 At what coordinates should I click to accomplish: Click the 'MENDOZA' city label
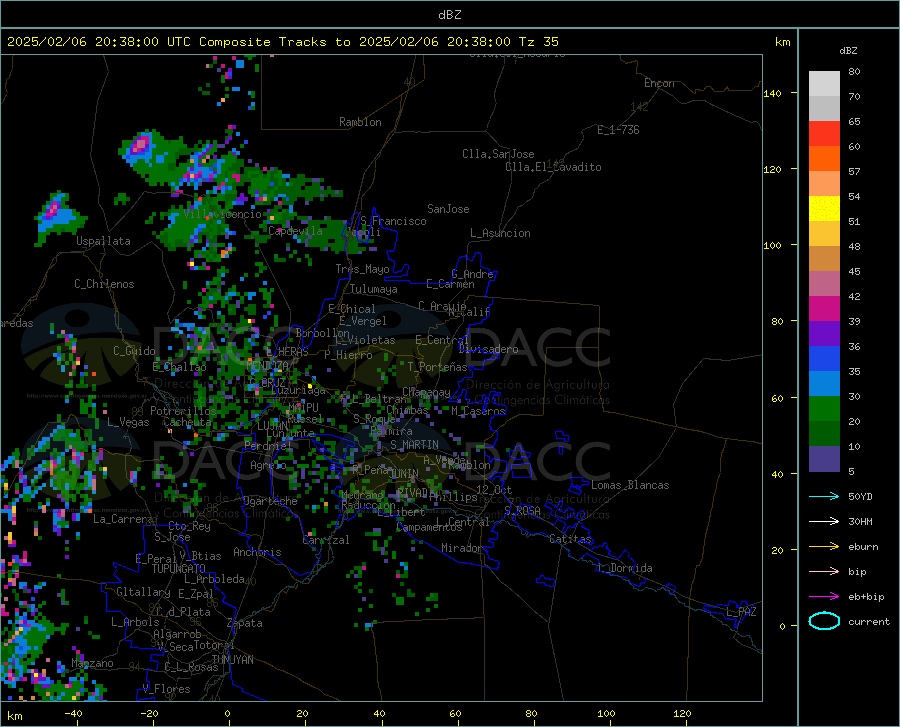pos(266,365)
